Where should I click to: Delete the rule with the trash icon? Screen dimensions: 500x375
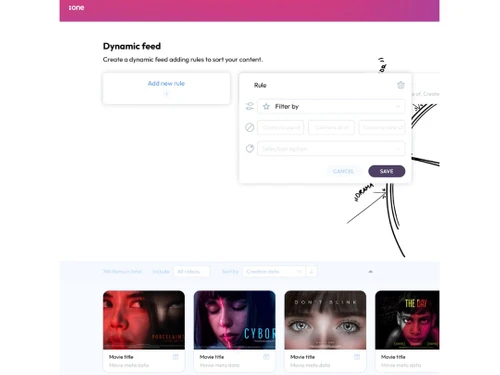pyautogui.click(x=401, y=85)
